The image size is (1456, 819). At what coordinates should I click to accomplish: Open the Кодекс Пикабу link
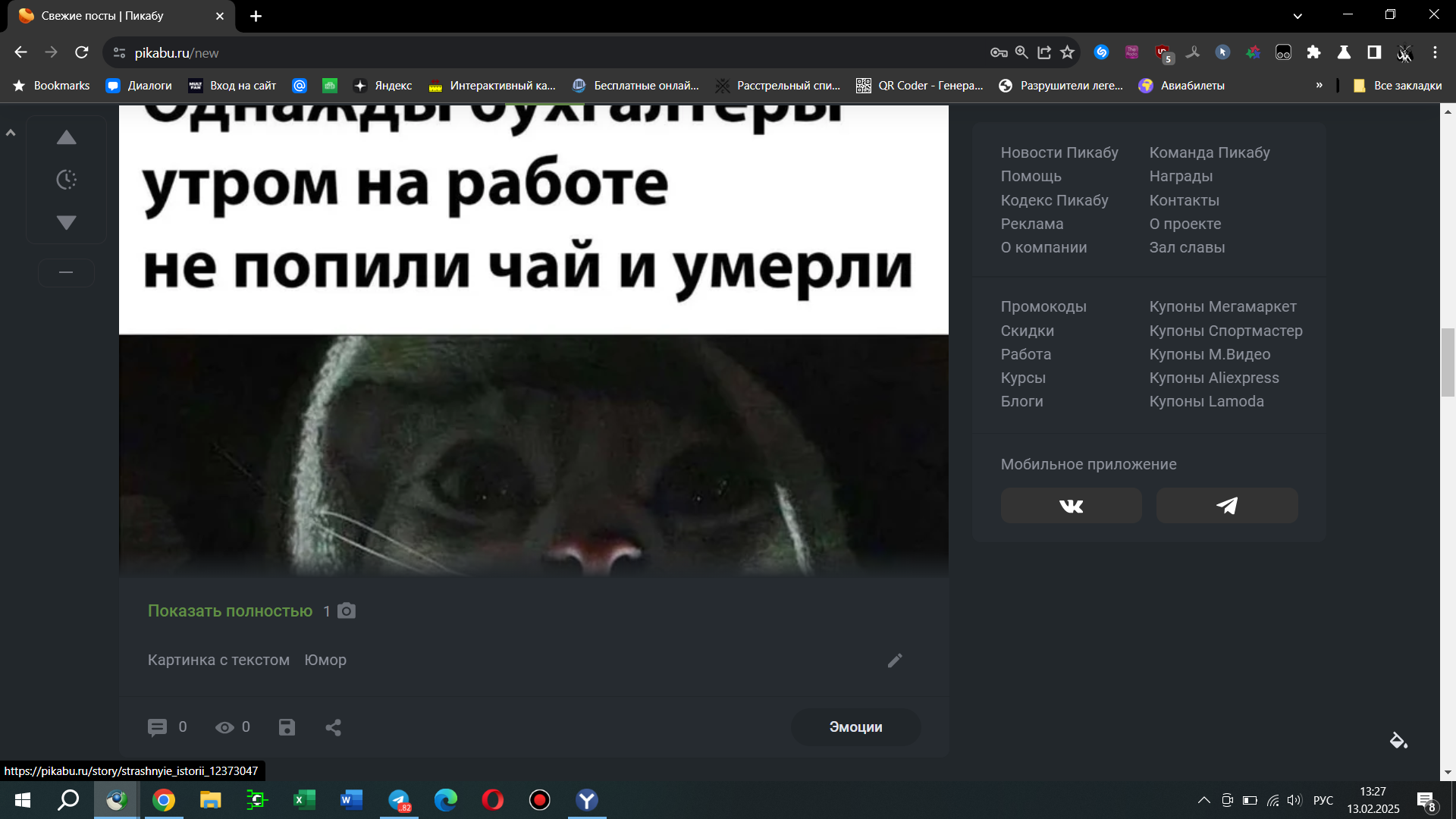point(1054,200)
